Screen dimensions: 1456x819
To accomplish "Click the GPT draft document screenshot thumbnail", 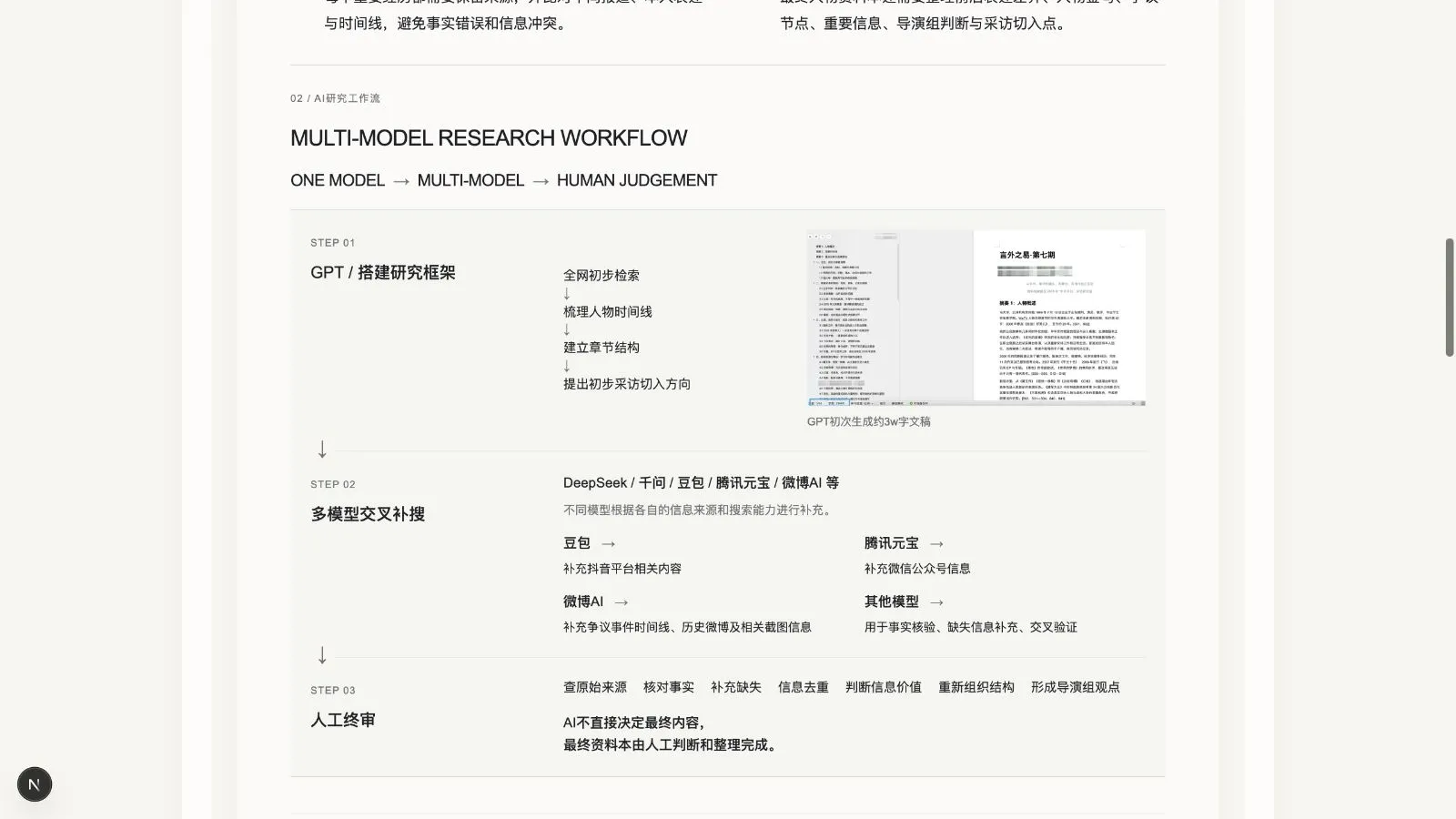I will point(976,318).
